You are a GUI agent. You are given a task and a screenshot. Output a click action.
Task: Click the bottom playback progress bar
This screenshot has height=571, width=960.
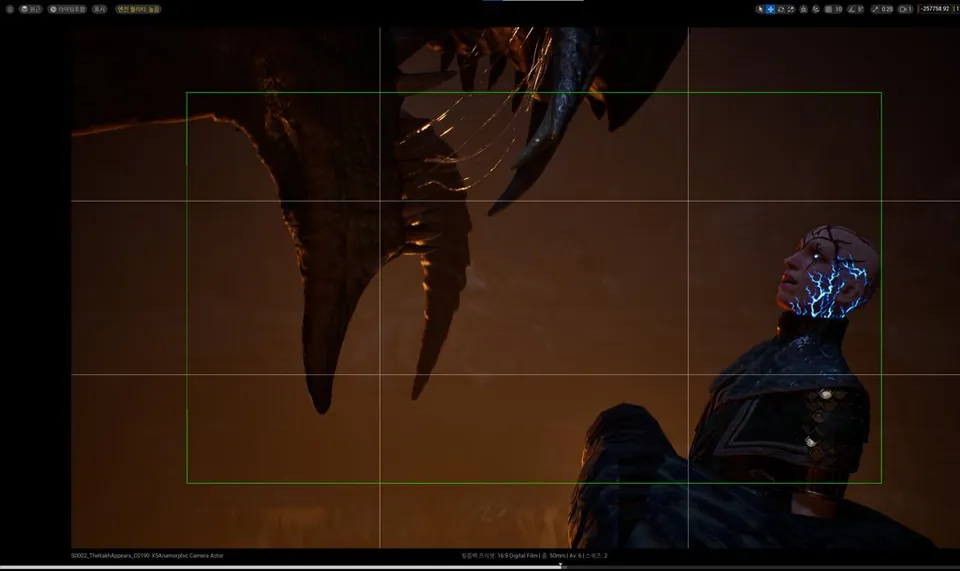[x=480, y=568]
